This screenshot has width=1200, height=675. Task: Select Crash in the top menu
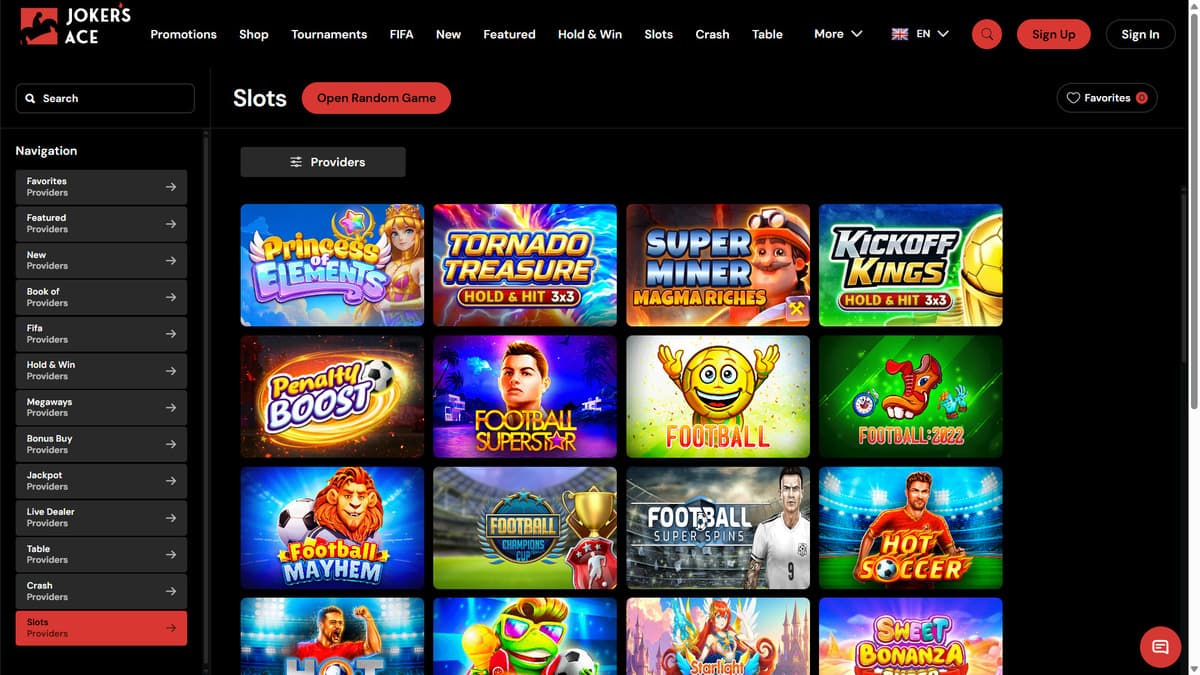click(x=712, y=34)
